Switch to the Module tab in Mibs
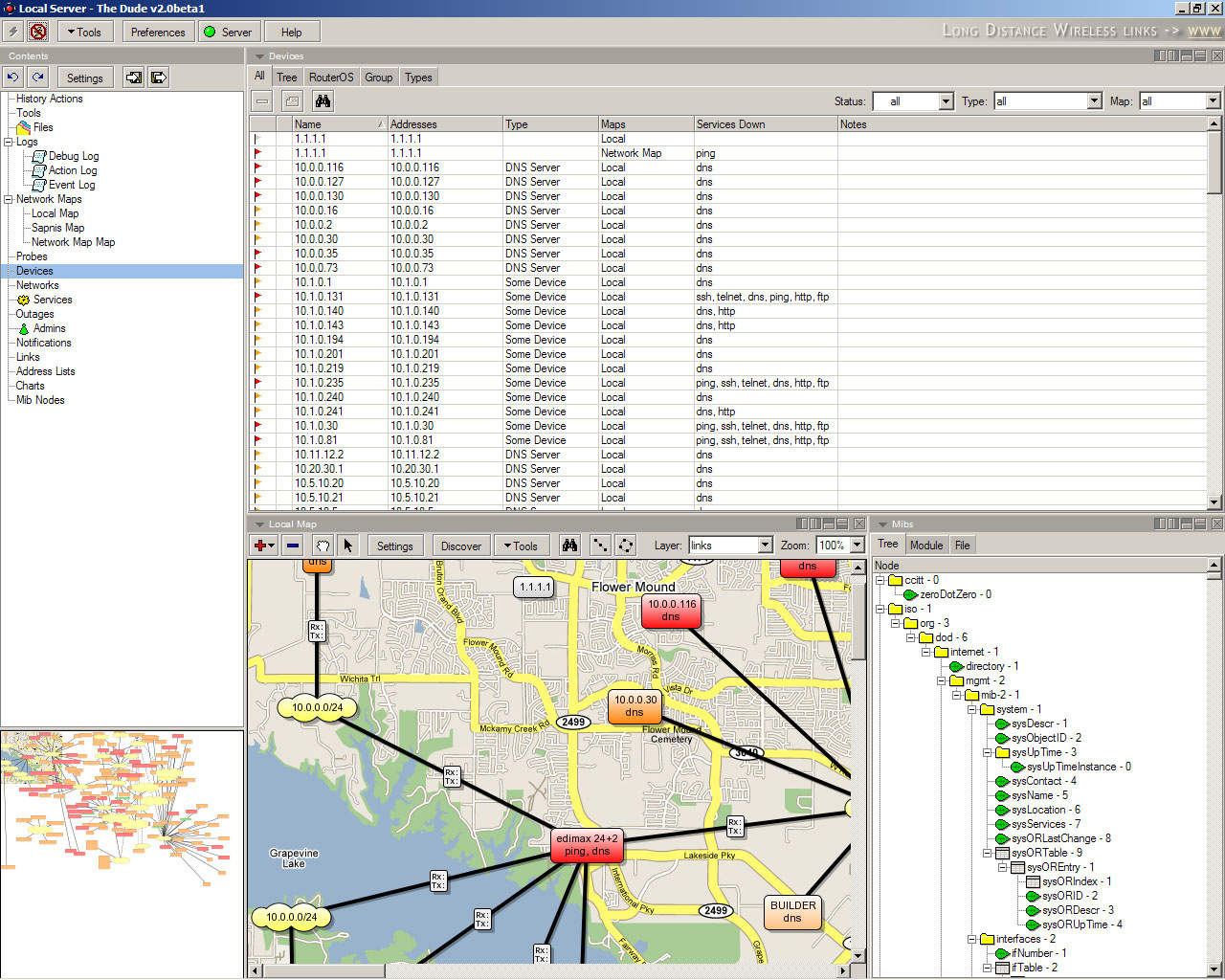Screen dimensions: 1225x980 [x=925, y=546]
